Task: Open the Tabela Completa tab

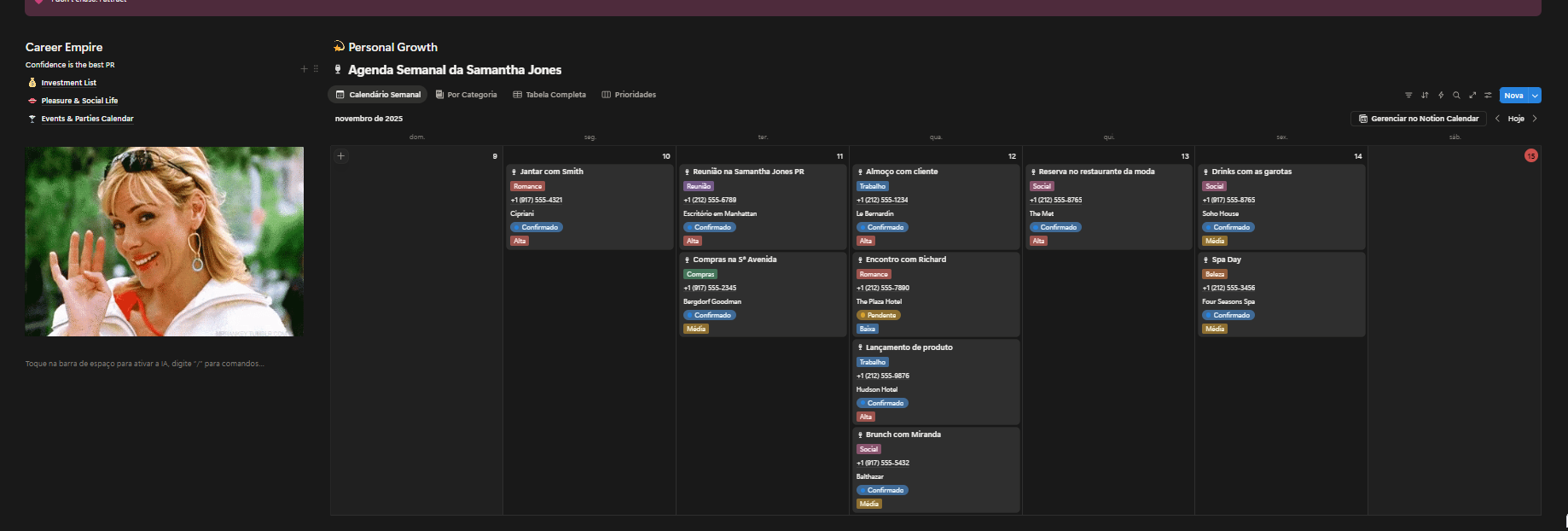Action: click(549, 95)
